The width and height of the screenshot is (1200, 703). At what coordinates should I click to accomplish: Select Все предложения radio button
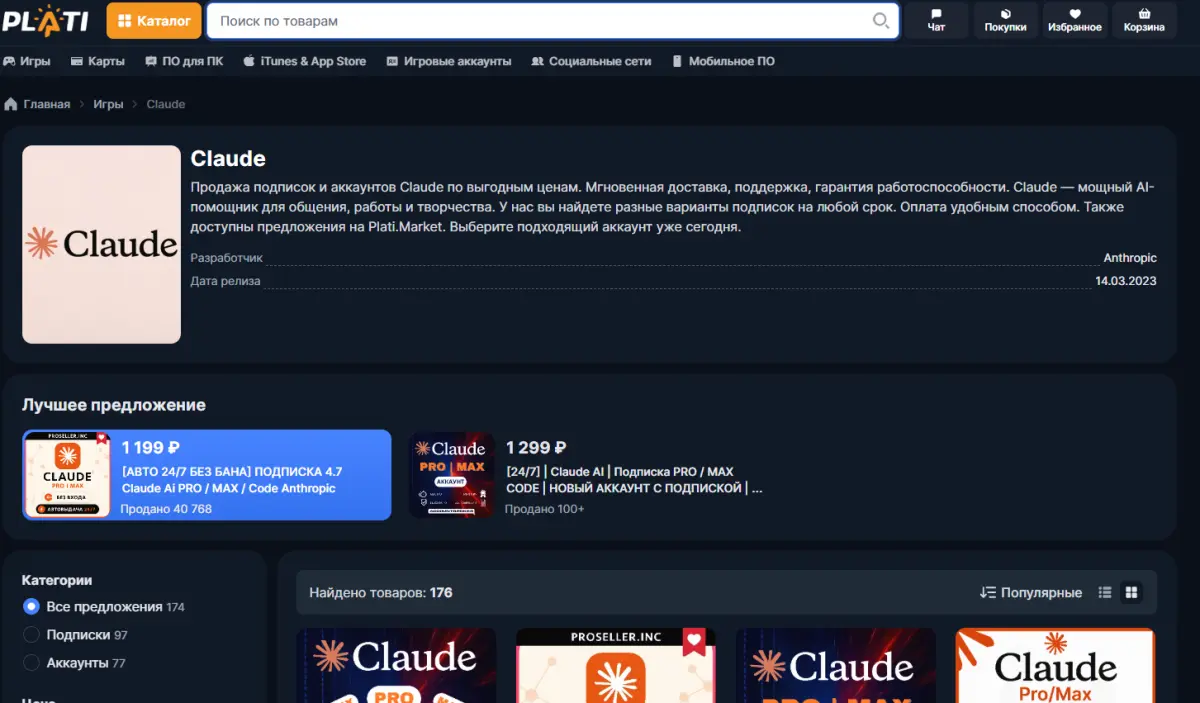(x=31, y=606)
